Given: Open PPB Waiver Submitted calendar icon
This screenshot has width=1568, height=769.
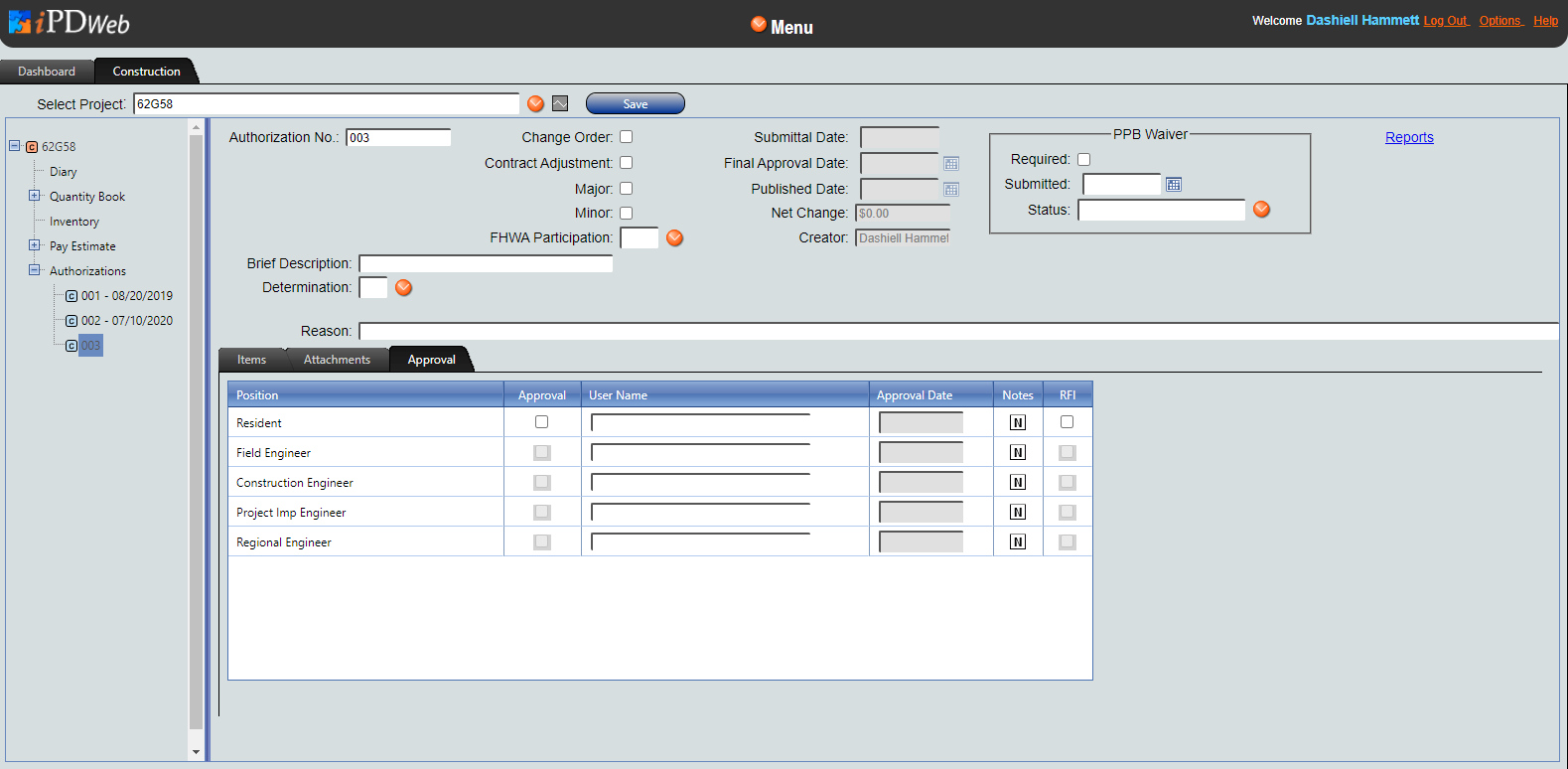Looking at the screenshot, I should coord(1174,185).
